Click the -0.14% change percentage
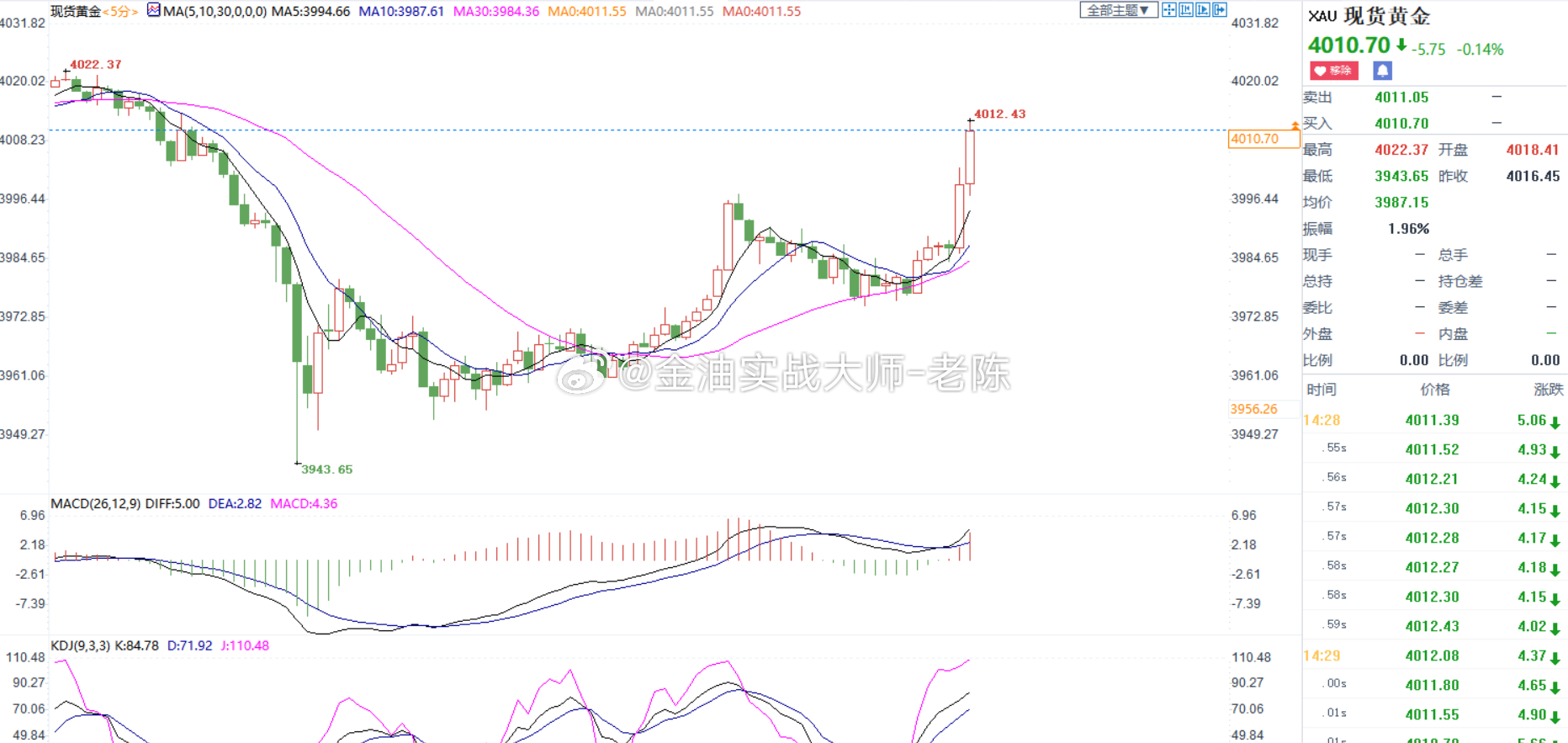1568x743 pixels. pos(1481,50)
